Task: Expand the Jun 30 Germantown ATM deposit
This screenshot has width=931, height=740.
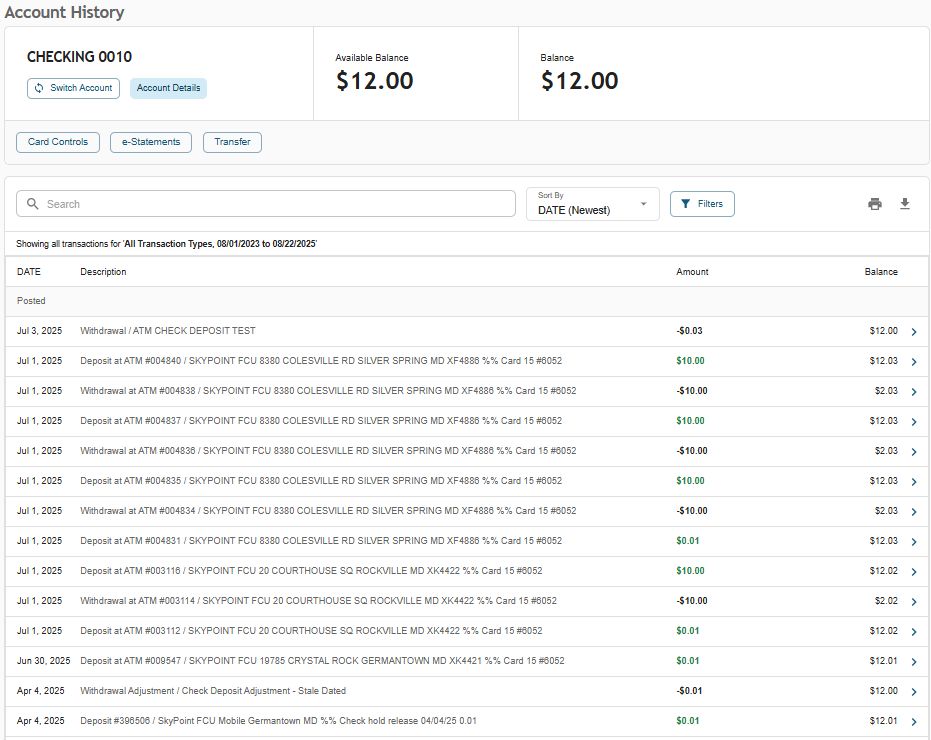Action: click(x=914, y=662)
